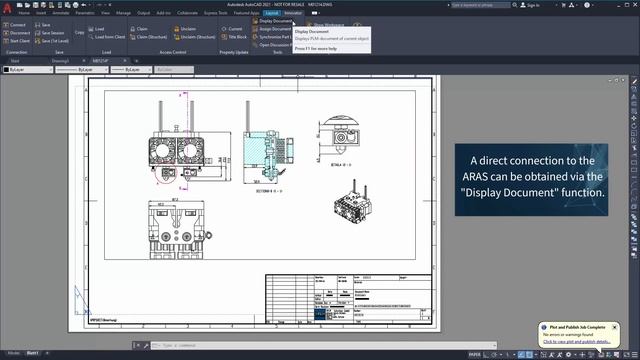This screenshot has width=640, height=360.
Task: Switch to the Start file tab
Action: tap(15, 61)
